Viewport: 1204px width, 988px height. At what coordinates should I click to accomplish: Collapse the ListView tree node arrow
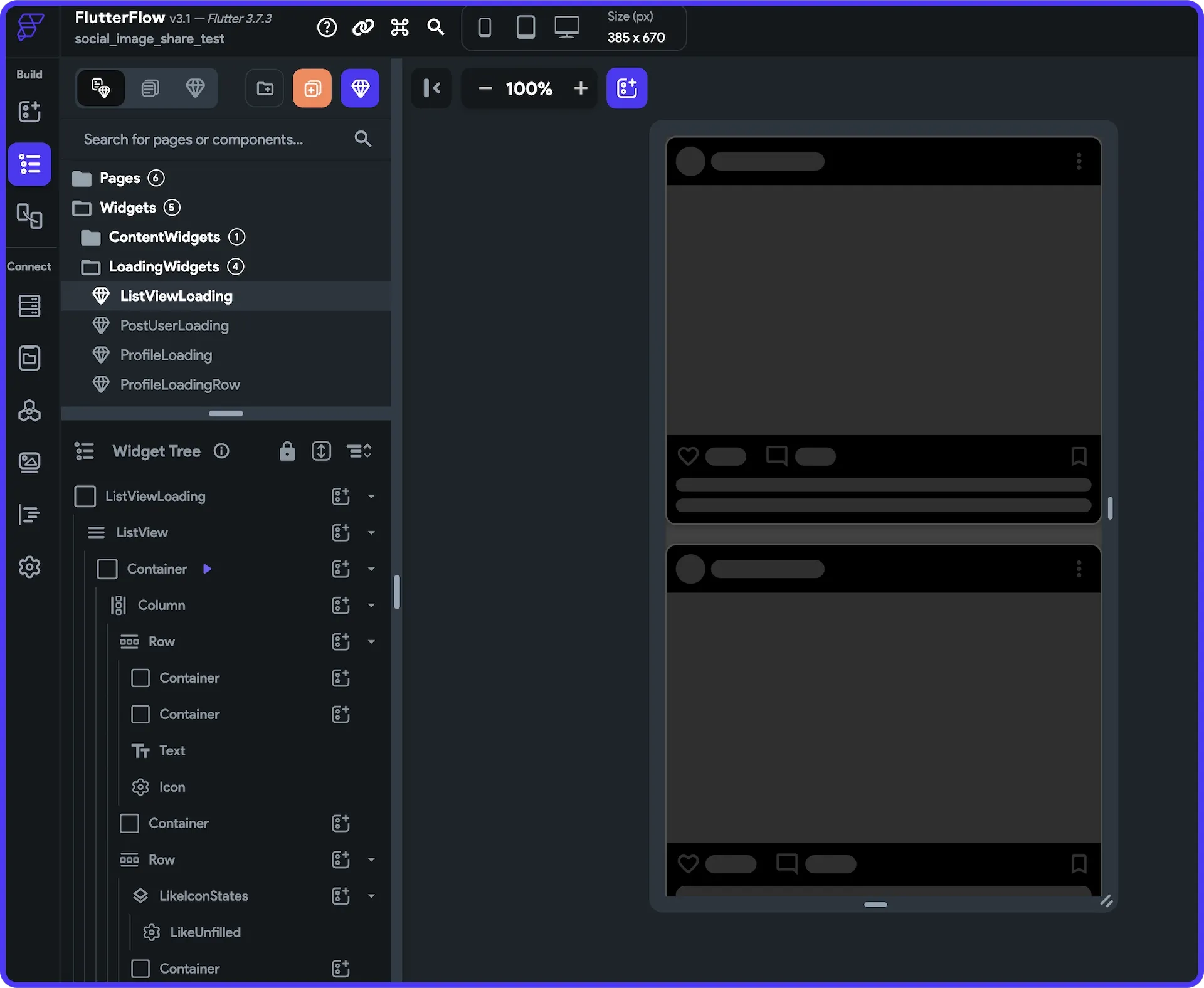point(371,533)
